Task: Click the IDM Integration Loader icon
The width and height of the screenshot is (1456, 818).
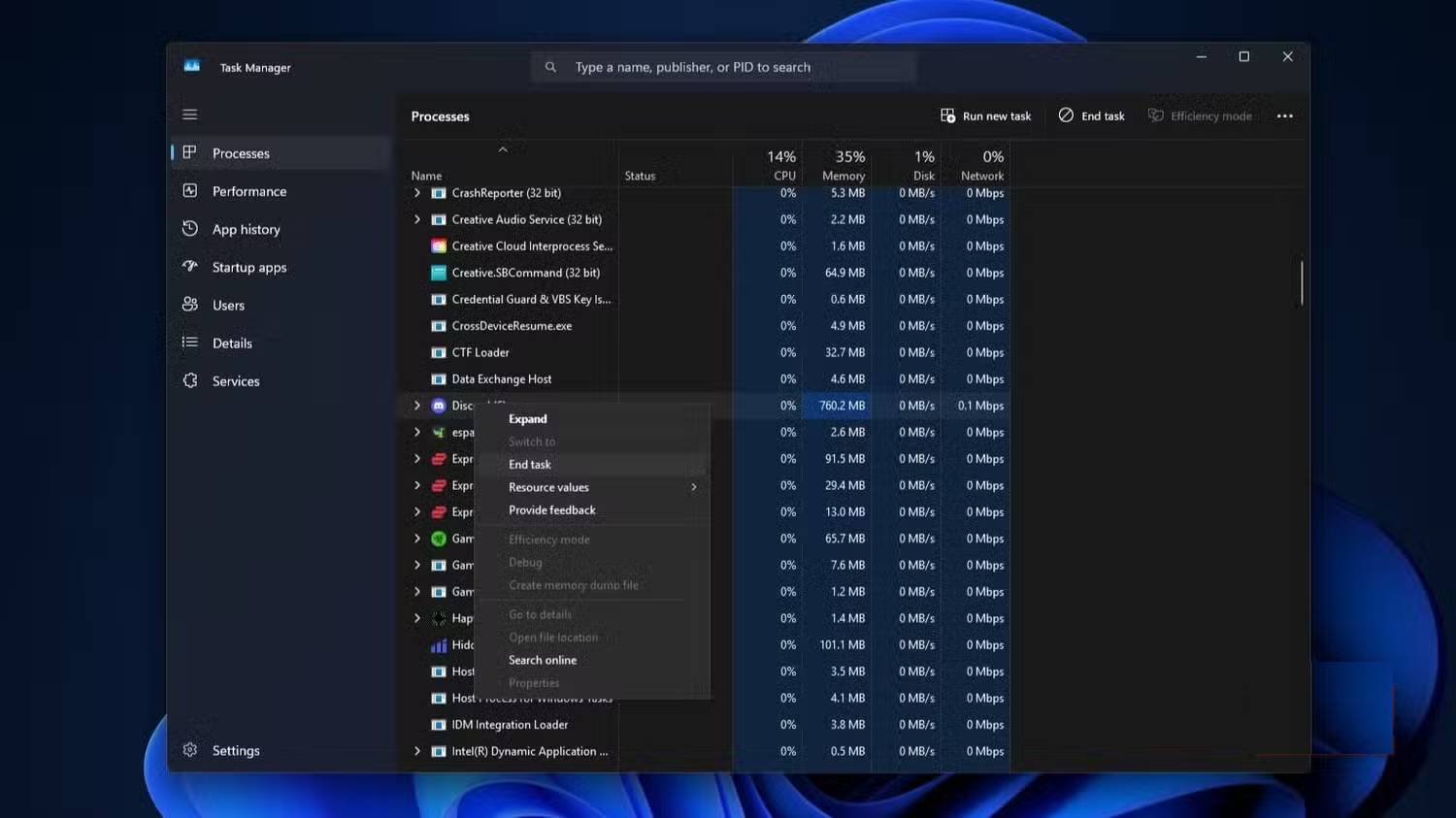Action: 439,725
